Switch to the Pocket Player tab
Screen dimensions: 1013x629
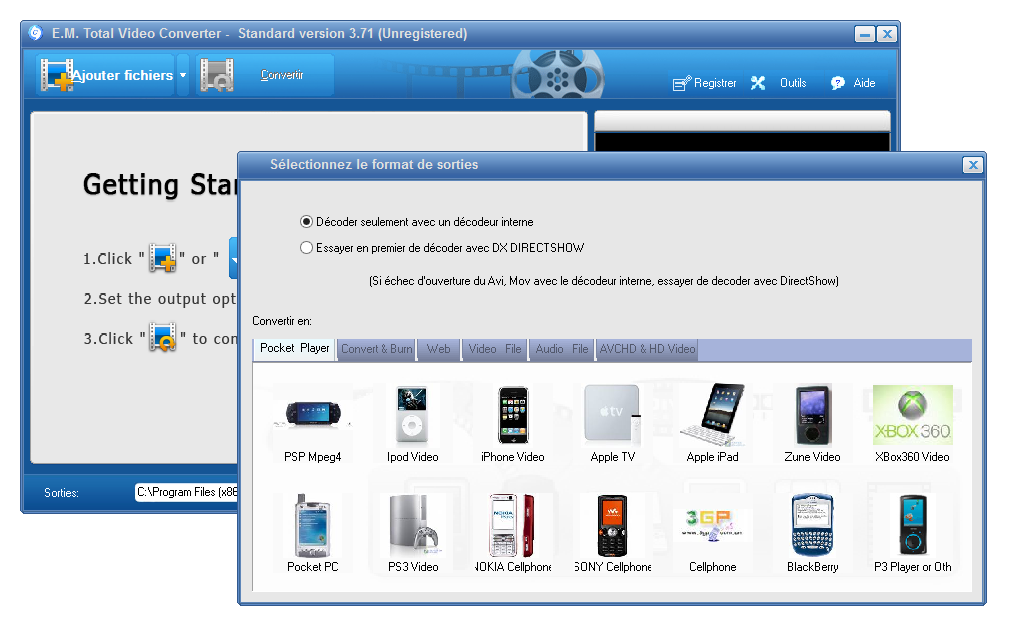pos(295,348)
